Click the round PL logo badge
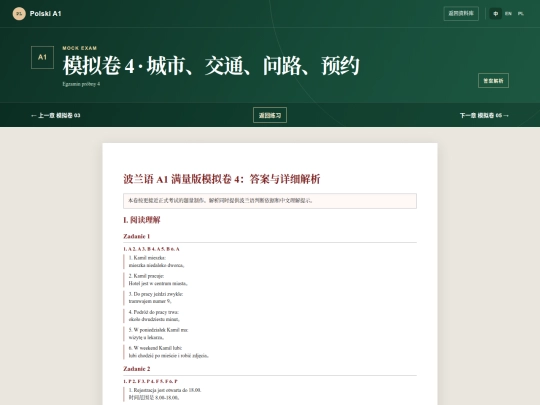The image size is (540, 405). pyautogui.click(x=19, y=14)
